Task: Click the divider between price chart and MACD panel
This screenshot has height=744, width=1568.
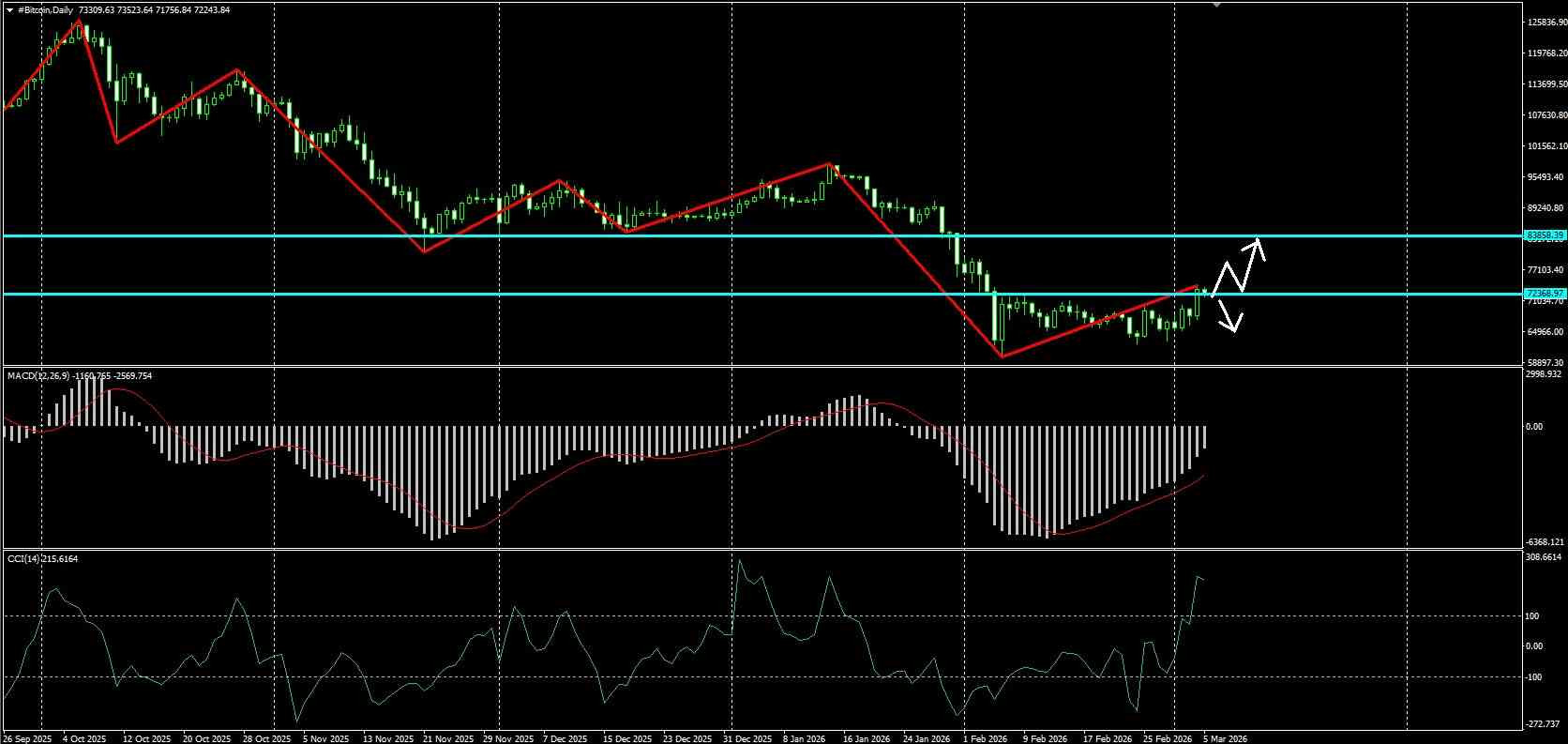Action: [760, 367]
